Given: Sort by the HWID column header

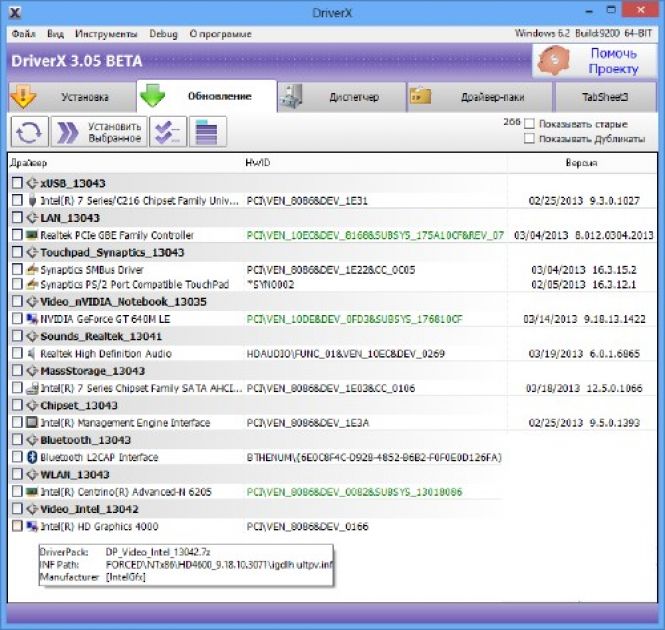Looking at the screenshot, I should (257, 162).
